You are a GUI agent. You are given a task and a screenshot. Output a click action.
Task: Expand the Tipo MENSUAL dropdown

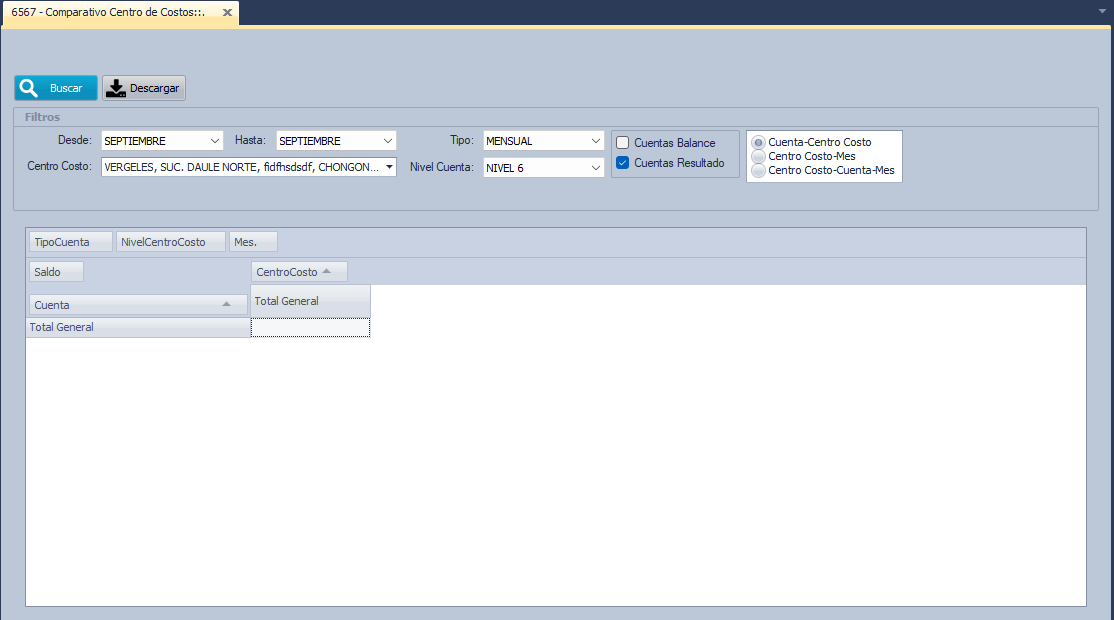point(596,141)
